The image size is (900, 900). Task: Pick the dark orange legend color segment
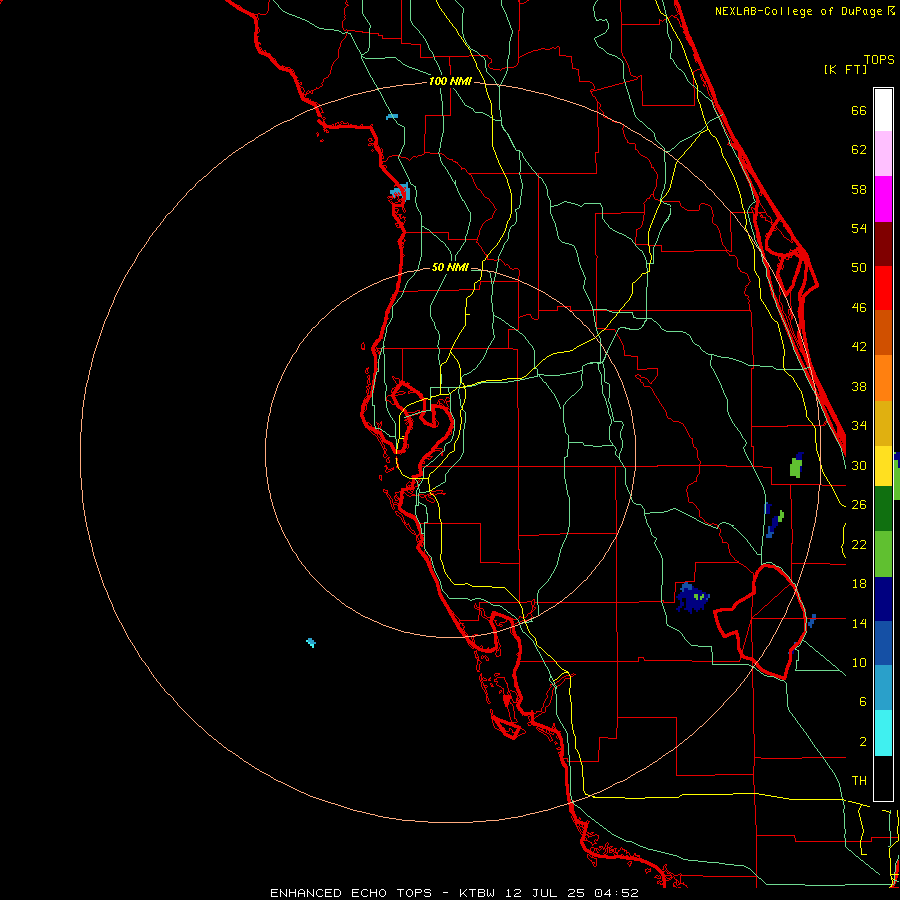pyautogui.click(x=883, y=332)
